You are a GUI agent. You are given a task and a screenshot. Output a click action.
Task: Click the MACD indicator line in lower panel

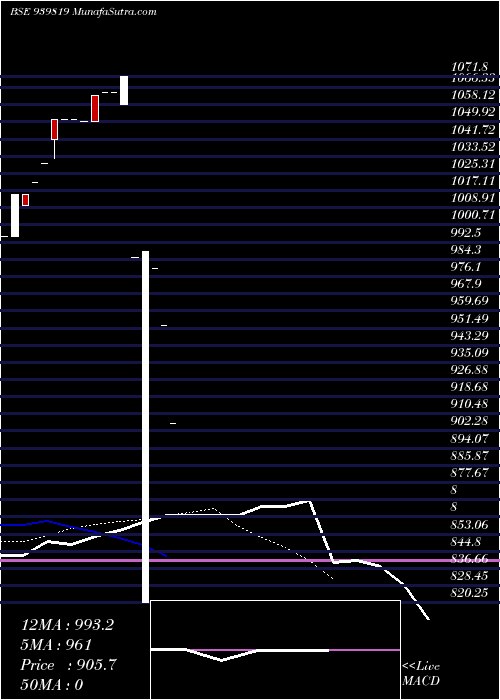[240, 653]
